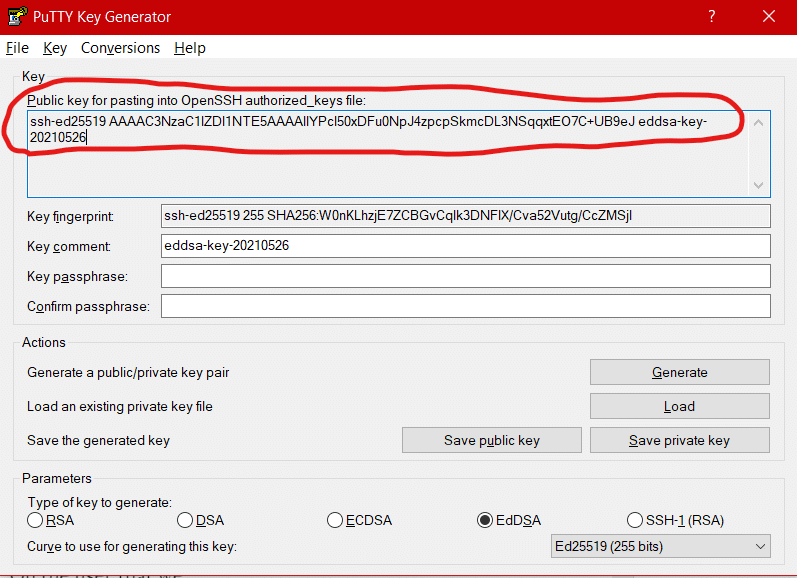The height and width of the screenshot is (578, 797).
Task: Open the Key menu
Action: click(55, 48)
